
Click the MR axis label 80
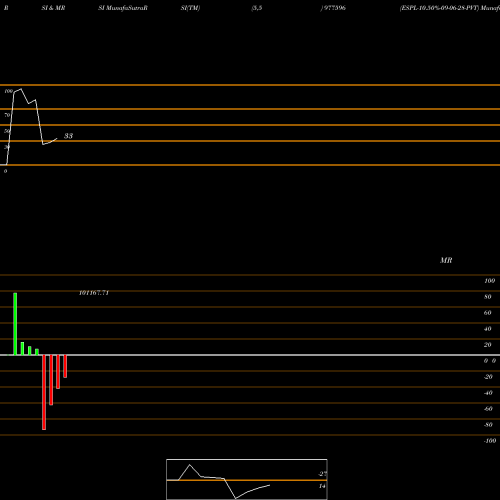[x=488, y=297]
